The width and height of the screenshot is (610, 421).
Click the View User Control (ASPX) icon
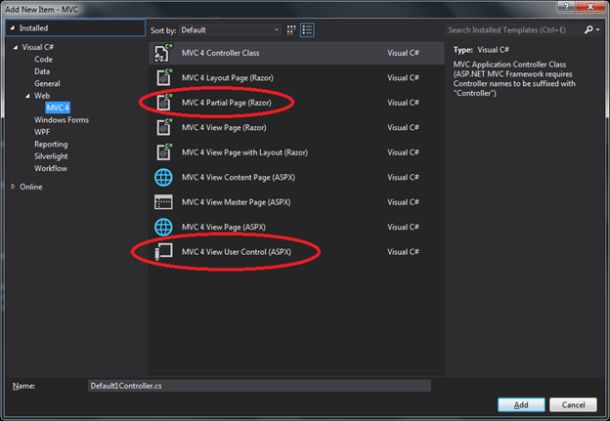(x=164, y=252)
